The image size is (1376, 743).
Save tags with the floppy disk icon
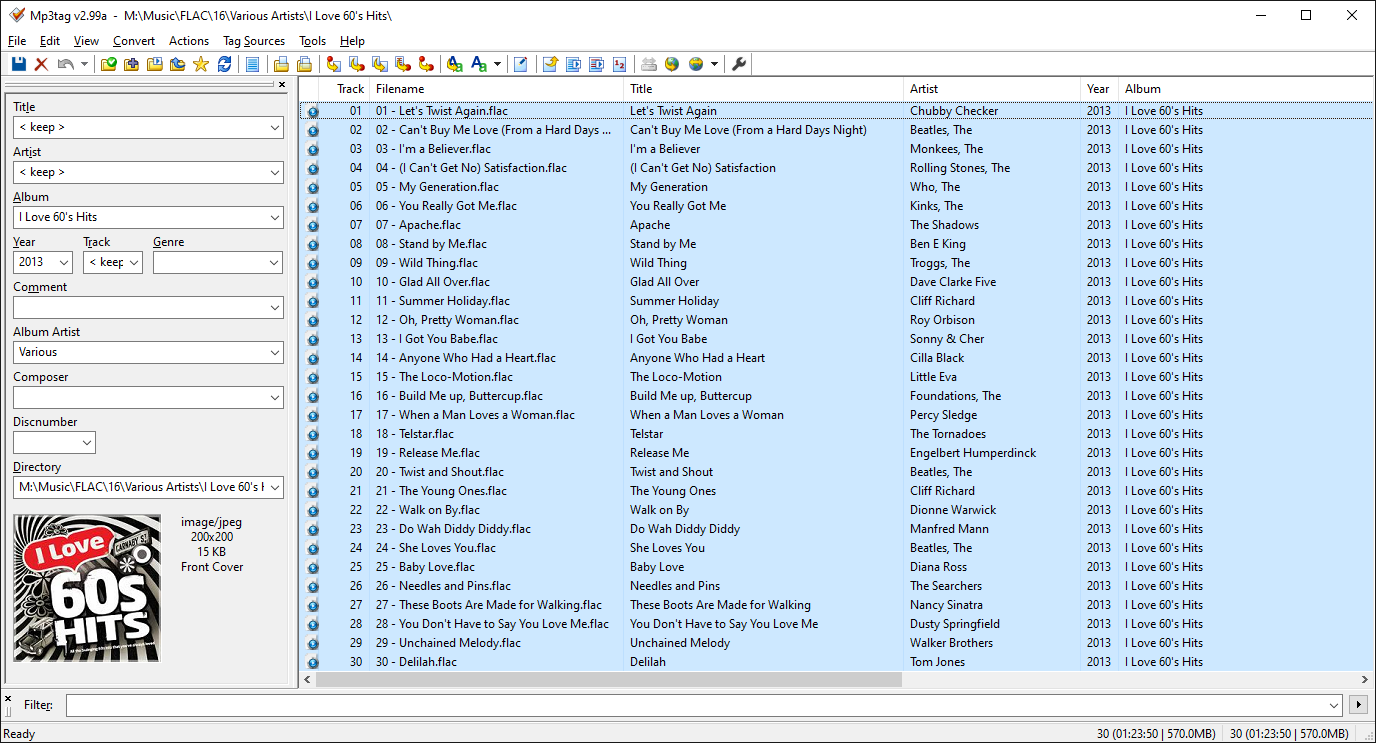pos(19,64)
